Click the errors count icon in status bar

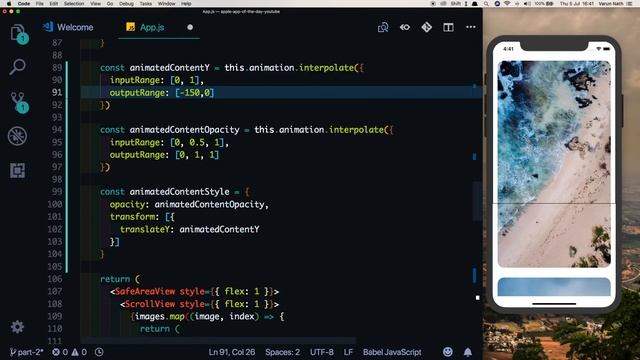(56, 352)
